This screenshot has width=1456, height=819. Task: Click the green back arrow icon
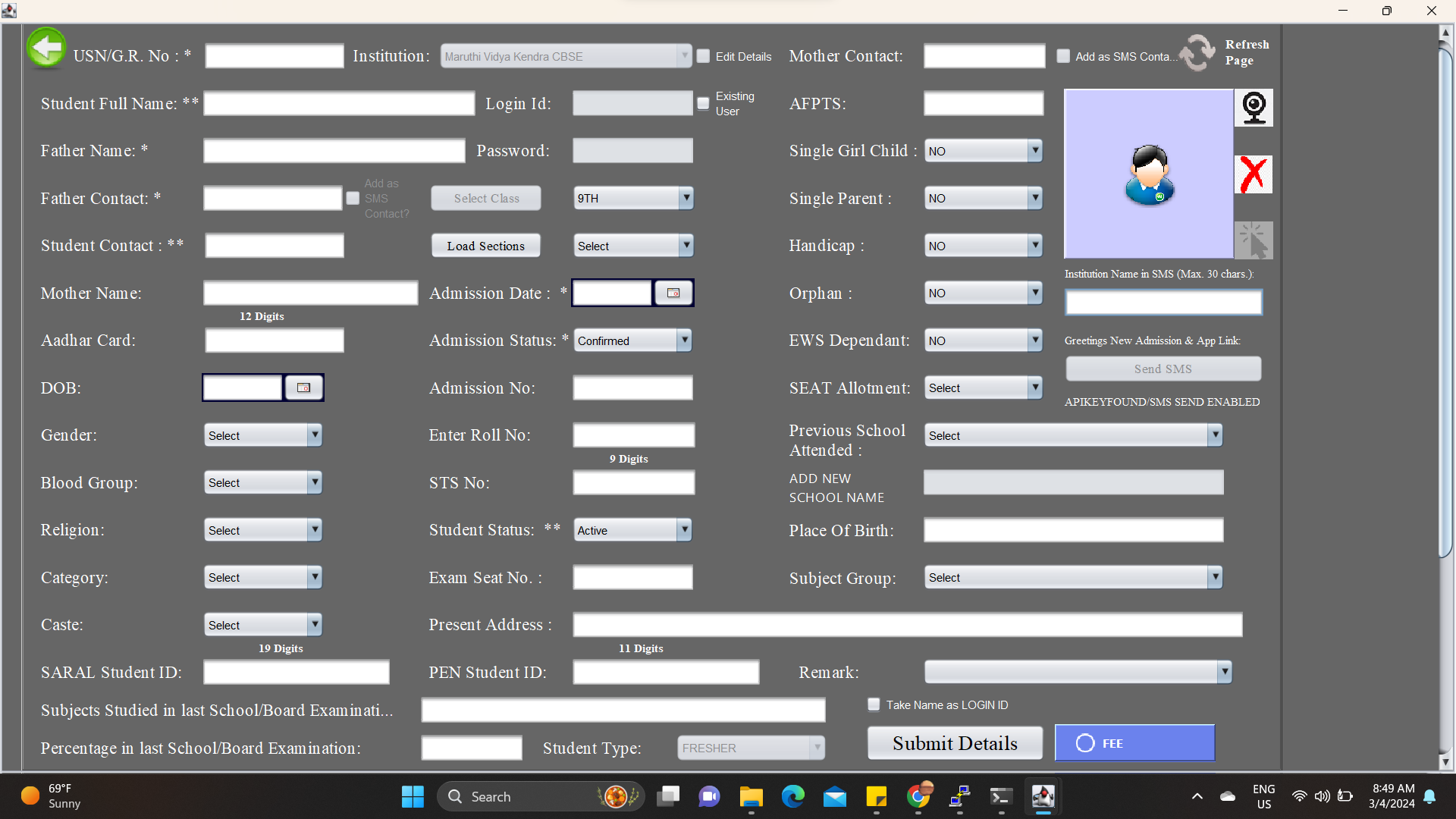point(46,49)
